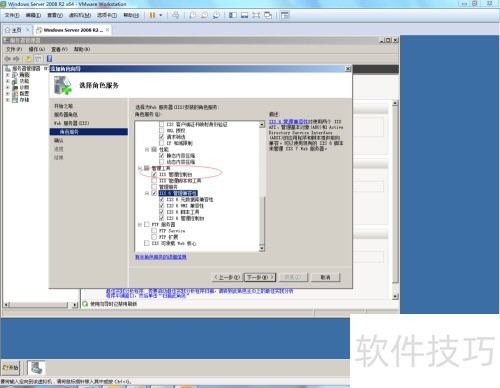Image resolution: width=500 pixels, height=388 pixels.
Task: Toggle the VMware library sidebar view
Action: [233, 15]
